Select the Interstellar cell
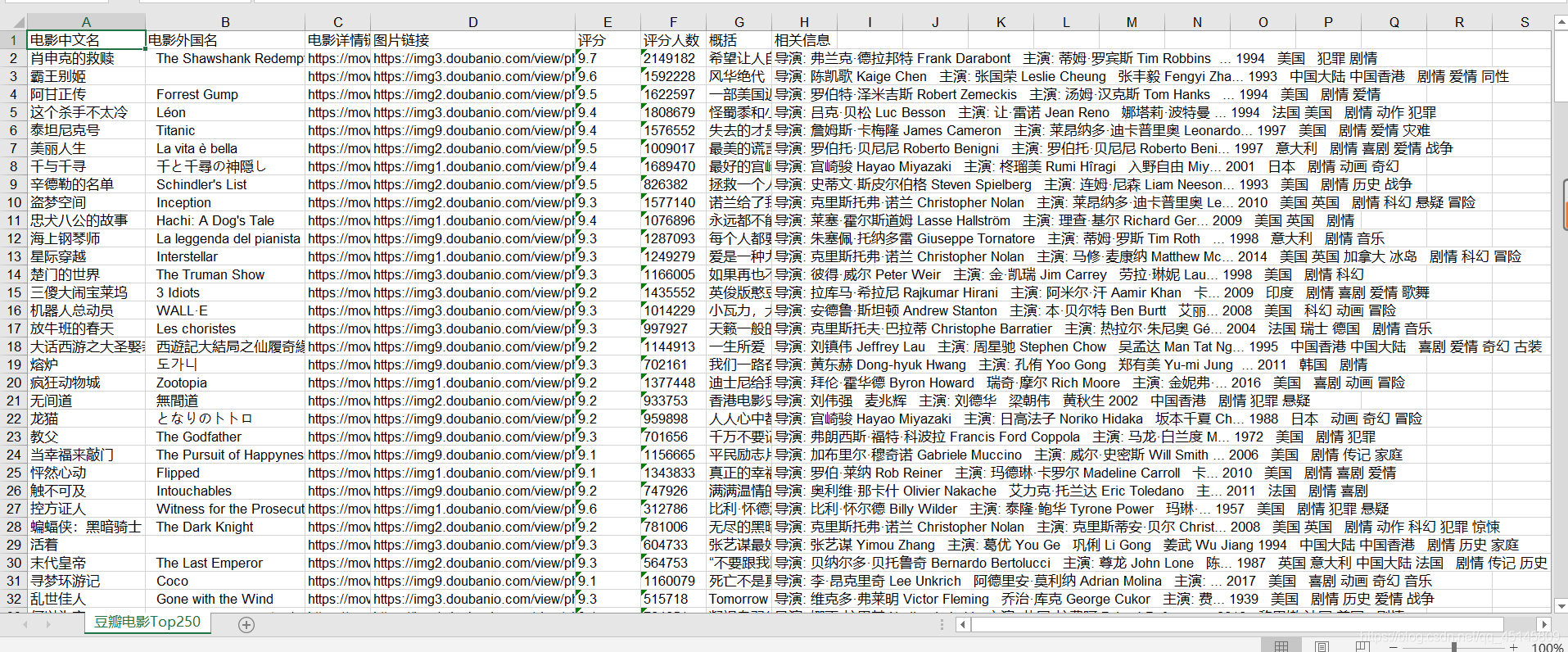Viewport: 1568px width, 652px height. click(225, 256)
